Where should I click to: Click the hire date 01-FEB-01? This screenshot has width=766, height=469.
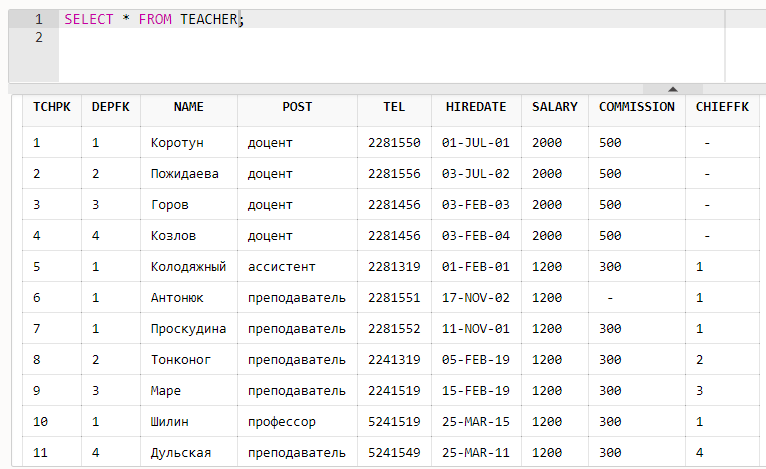point(476,267)
